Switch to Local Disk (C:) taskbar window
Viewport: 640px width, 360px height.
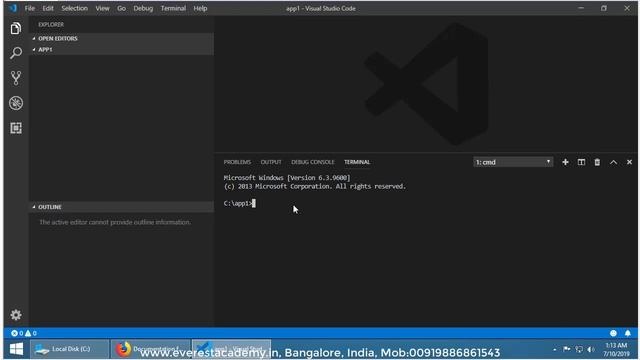pyautogui.click(x=69, y=349)
